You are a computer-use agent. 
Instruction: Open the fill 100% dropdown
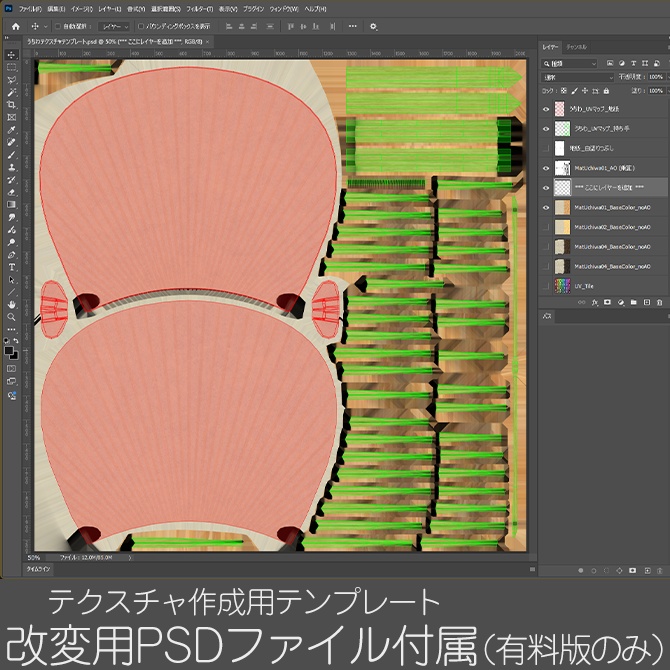[668, 91]
